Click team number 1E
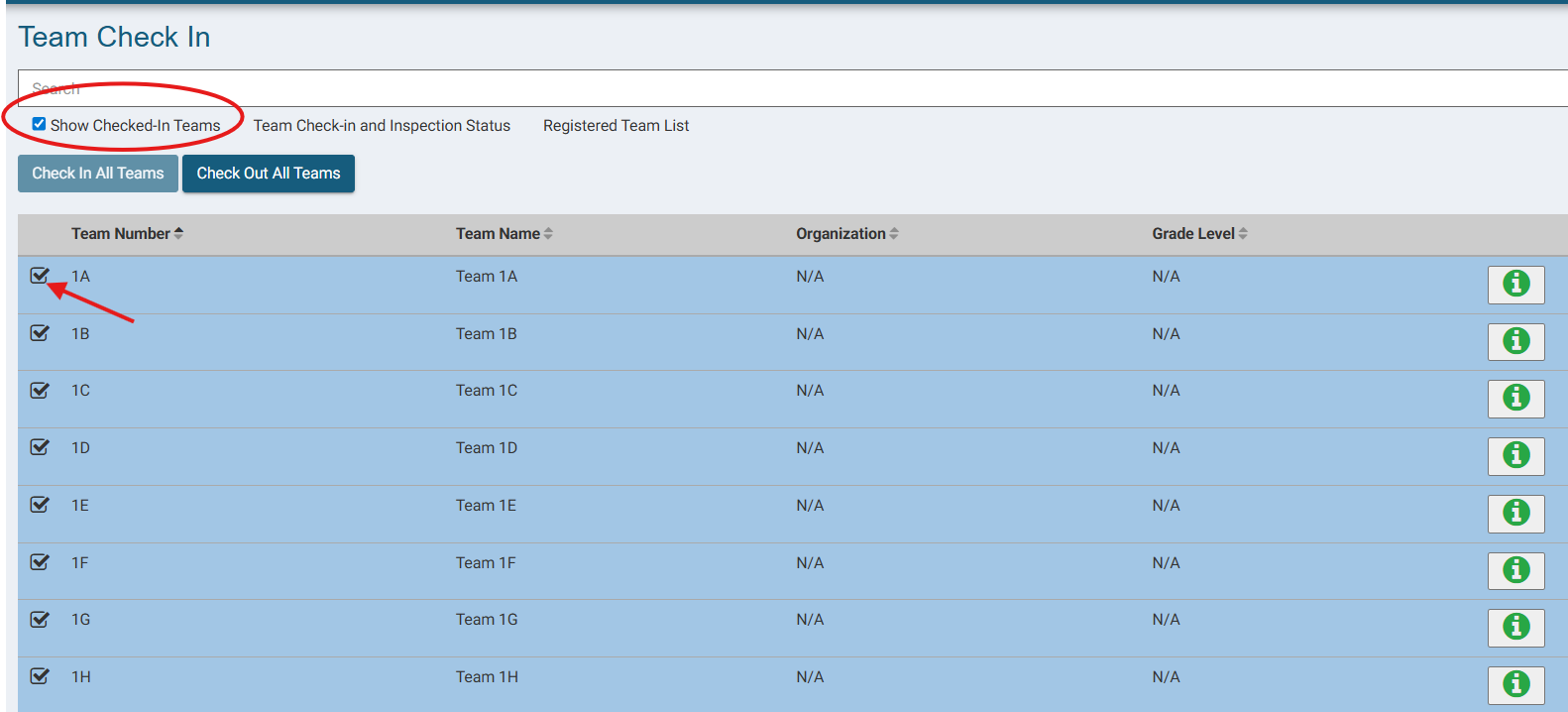Viewport: 1568px width, 712px height. coord(80,506)
